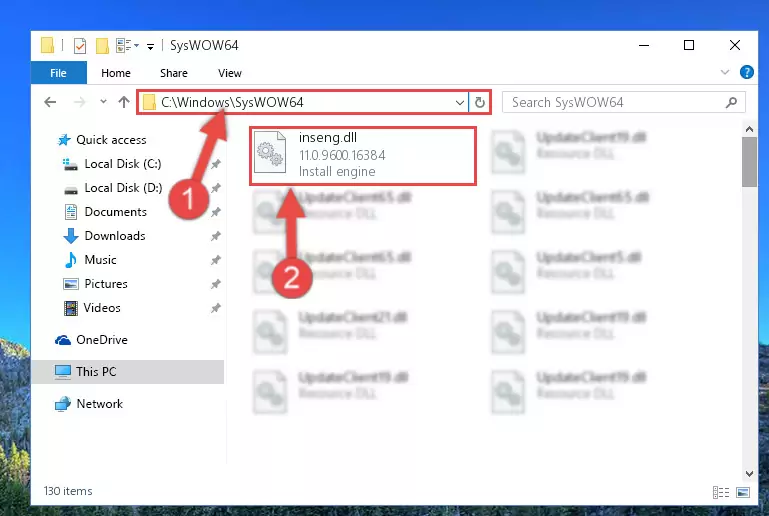Screen dimensions: 769x516
Task: Click the Music note icon
Action: click(71, 260)
